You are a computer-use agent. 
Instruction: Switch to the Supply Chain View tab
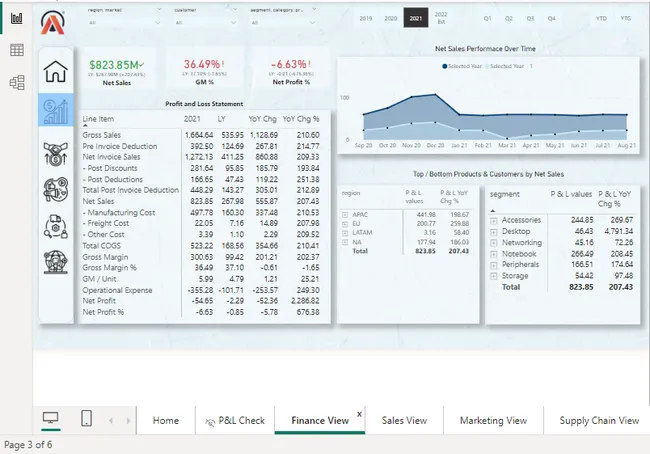[x=599, y=420]
